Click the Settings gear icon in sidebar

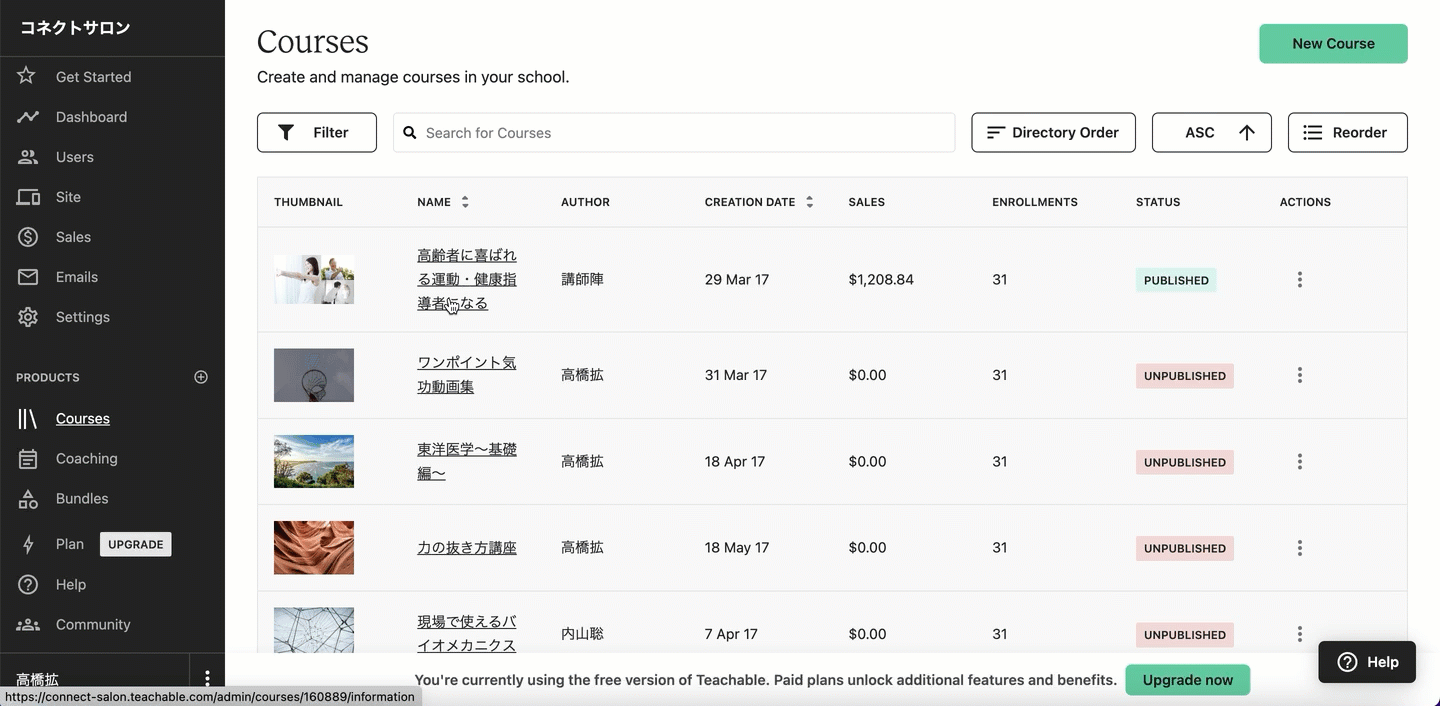point(28,317)
